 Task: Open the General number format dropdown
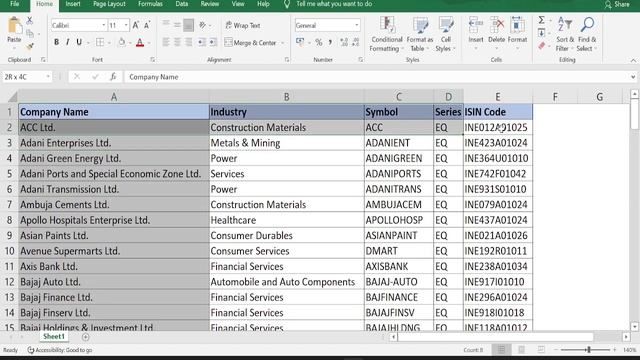click(x=356, y=25)
